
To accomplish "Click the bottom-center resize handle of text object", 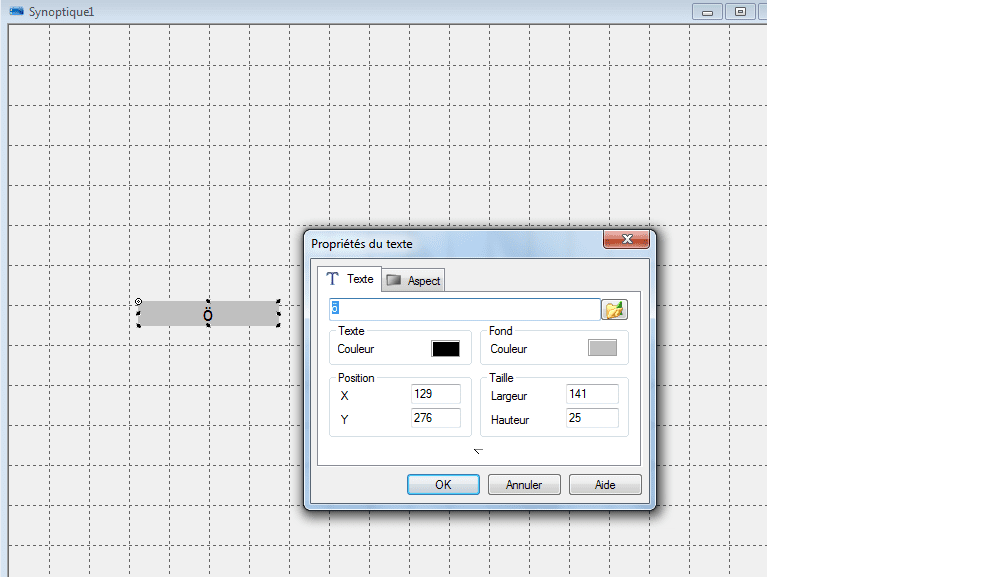I will point(208,326).
